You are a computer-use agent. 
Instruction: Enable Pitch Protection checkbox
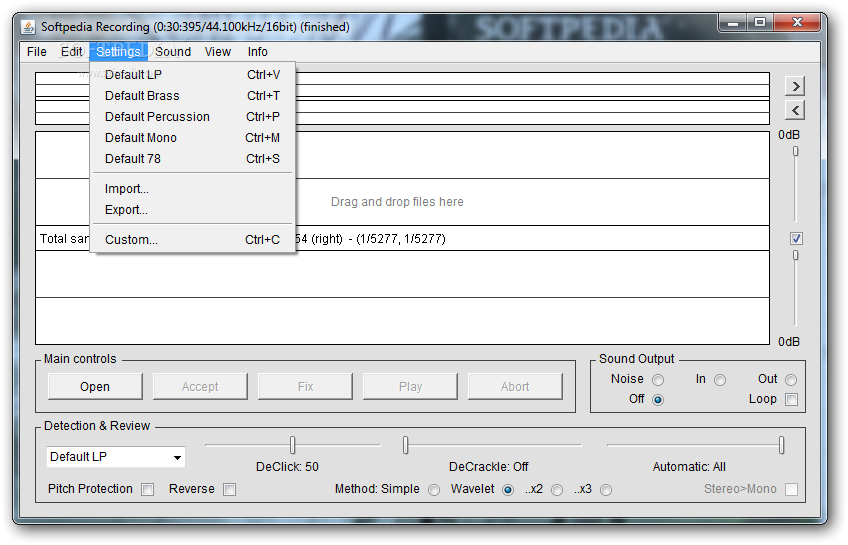click(147, 489)
